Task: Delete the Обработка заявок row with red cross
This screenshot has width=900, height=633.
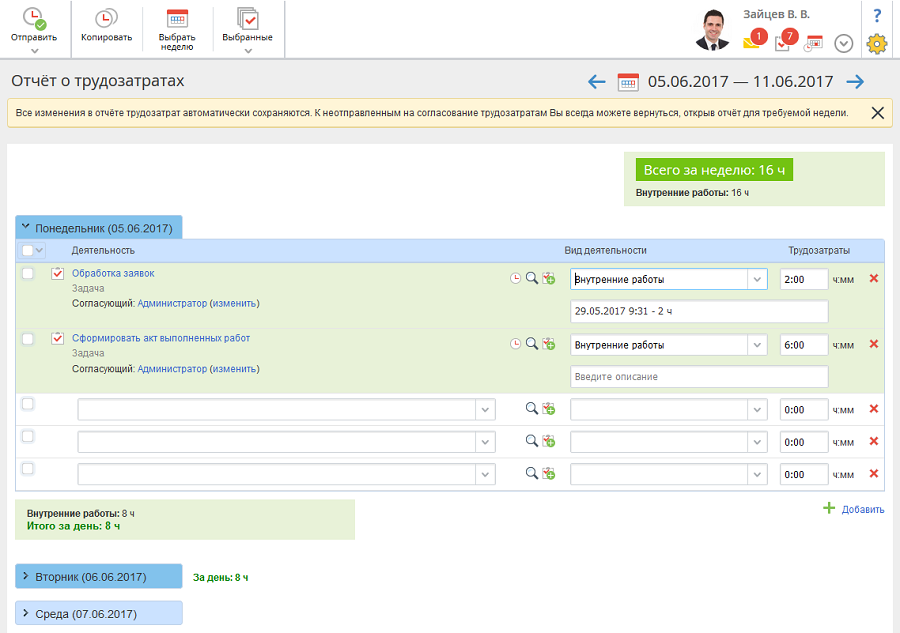Action: (874, 278)
